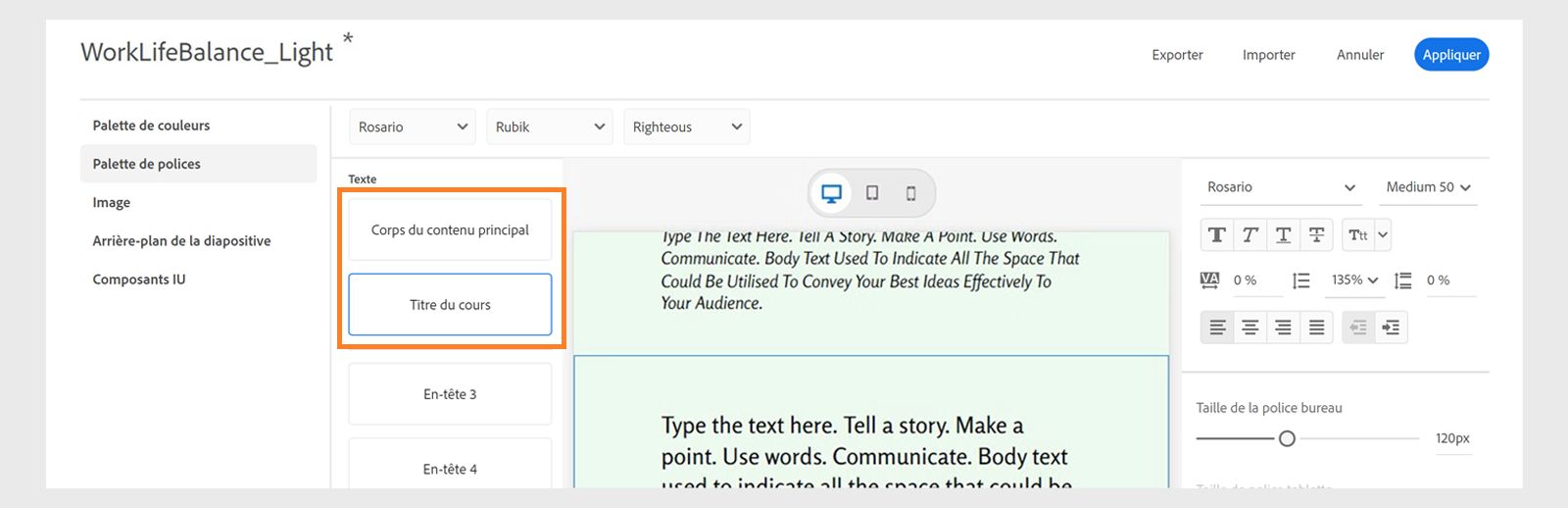Switch to tablet preview mode
Image resolution: width=1568 pixels, height=508 pixels.
(872, 193)
